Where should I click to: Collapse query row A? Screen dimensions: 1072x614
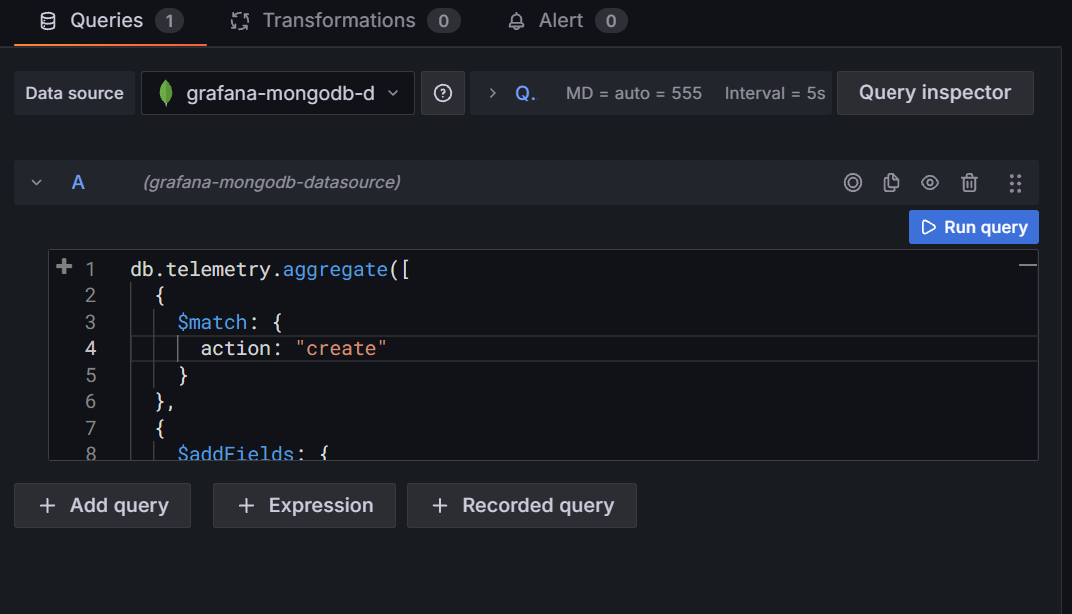(37, 183)
